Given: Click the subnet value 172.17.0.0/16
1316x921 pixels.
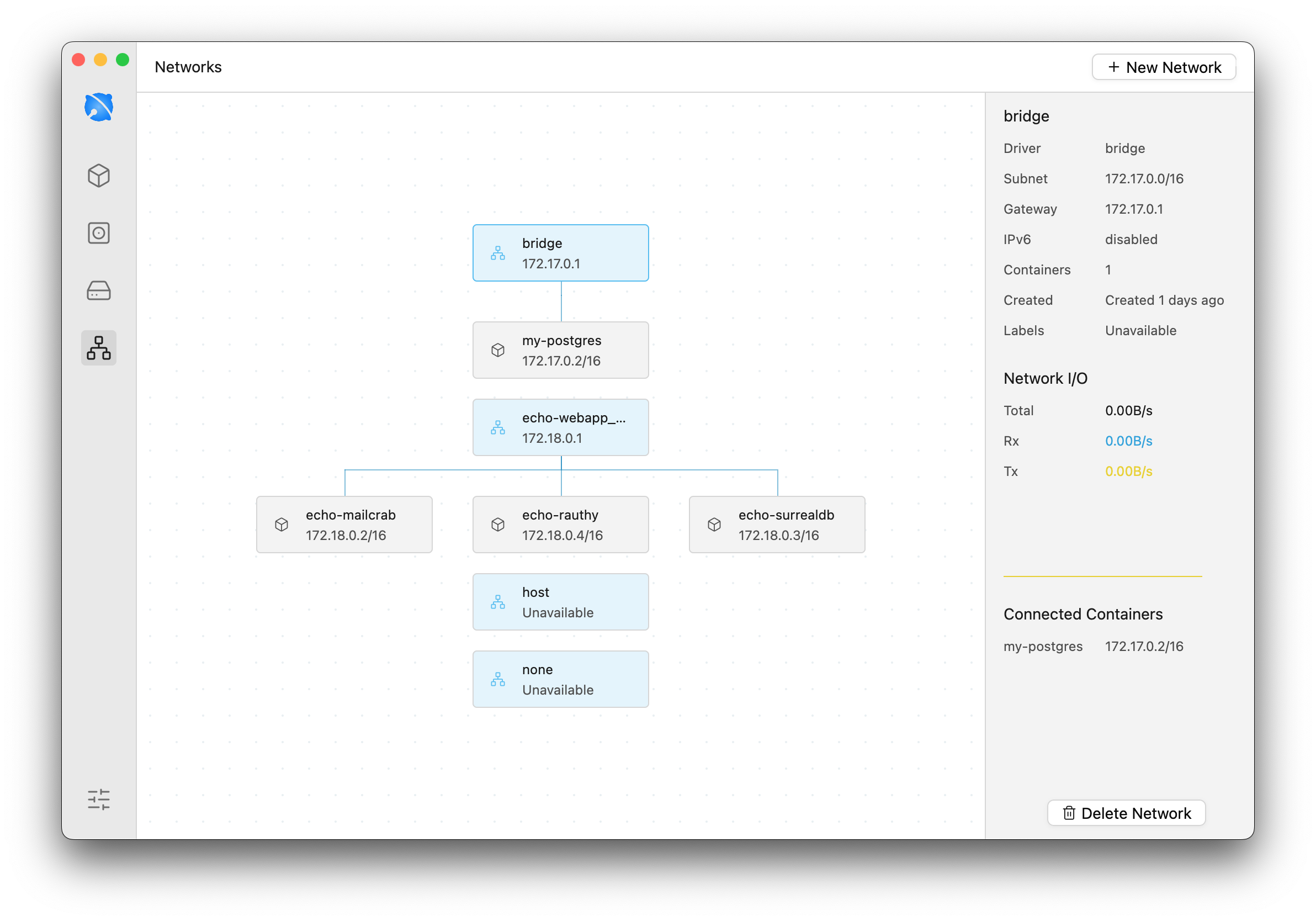Looking at the screenshot, I should (1144, 178).
